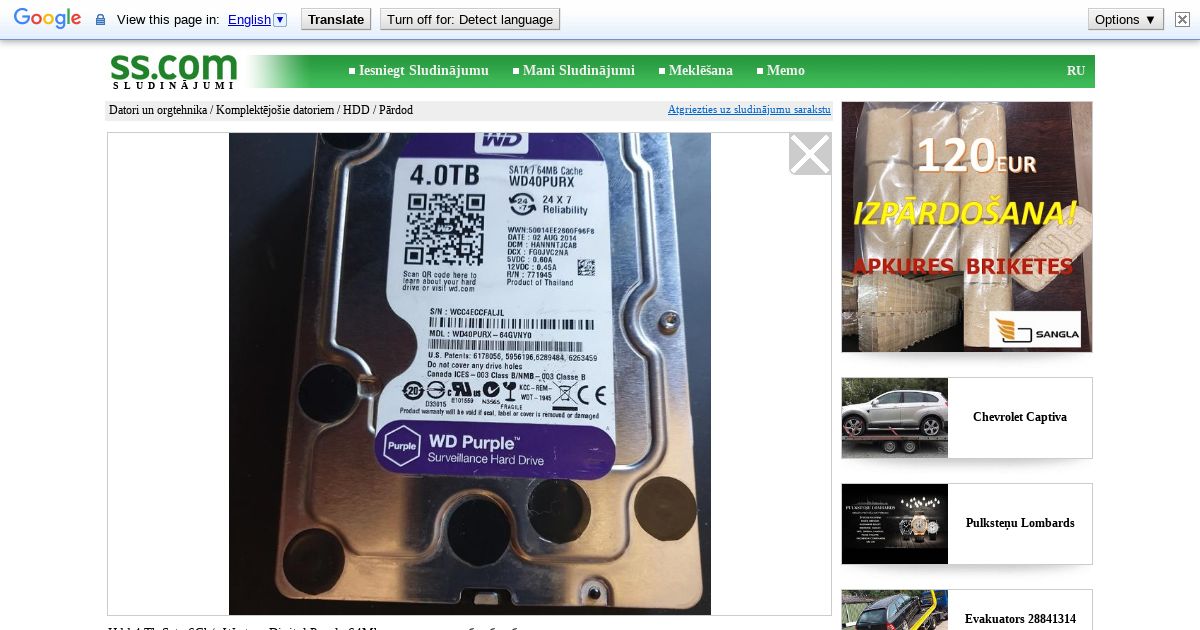The width and height of the screenshot is (1200, 630).
Task: Open Iesniegt Sludinājumu menu item
Action: [x=424, y=71]
